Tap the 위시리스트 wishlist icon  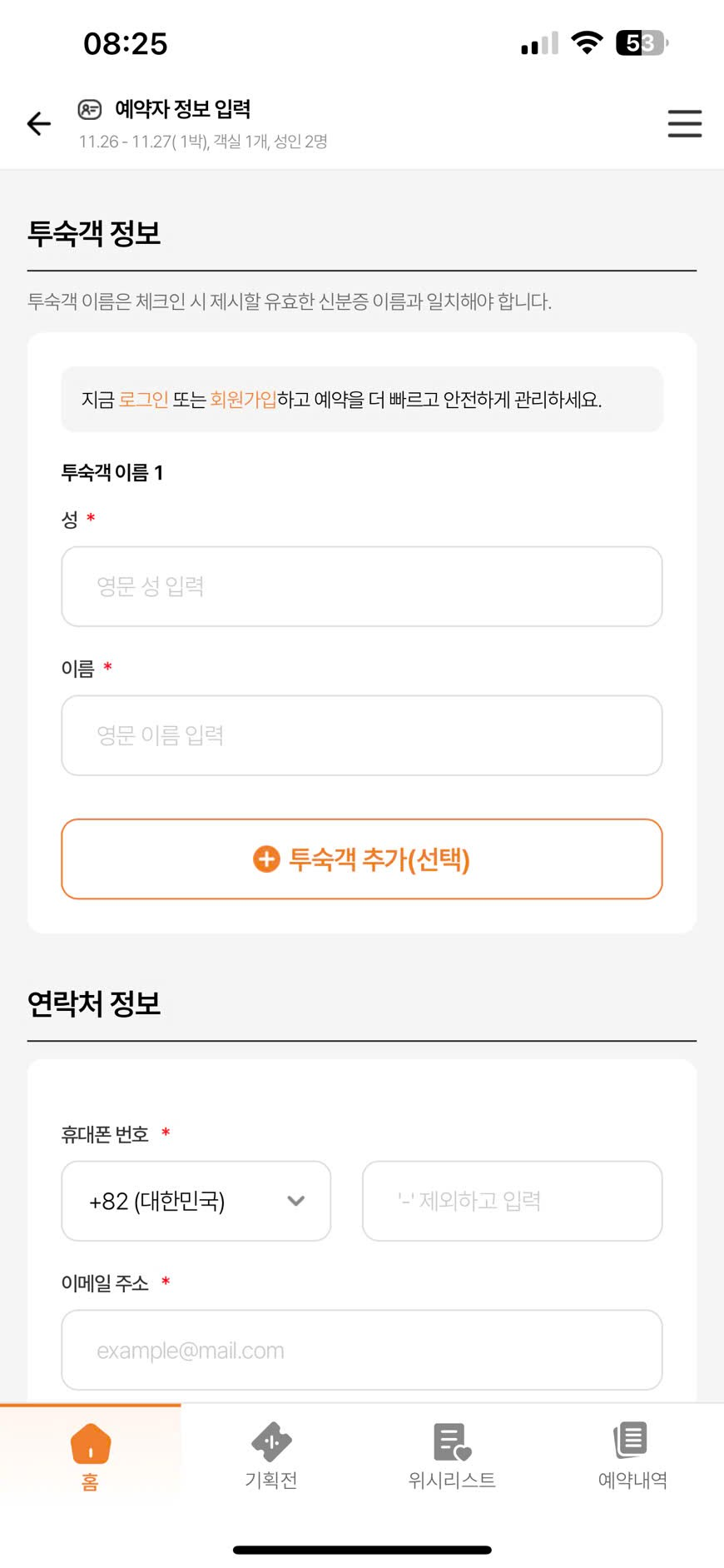coord(452,1441)
